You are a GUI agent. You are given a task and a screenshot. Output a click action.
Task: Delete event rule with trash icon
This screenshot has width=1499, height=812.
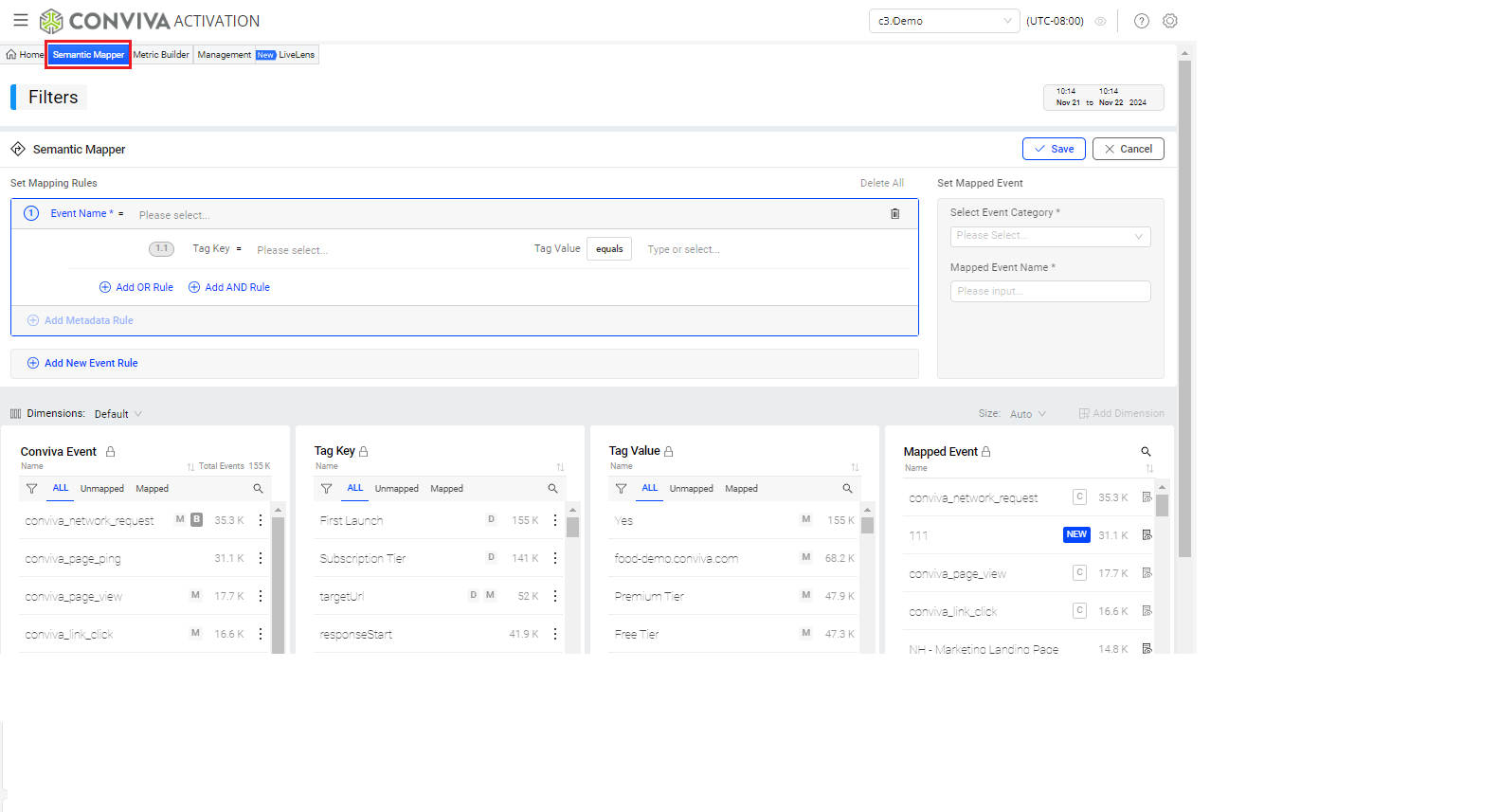(x=894, y=214)
